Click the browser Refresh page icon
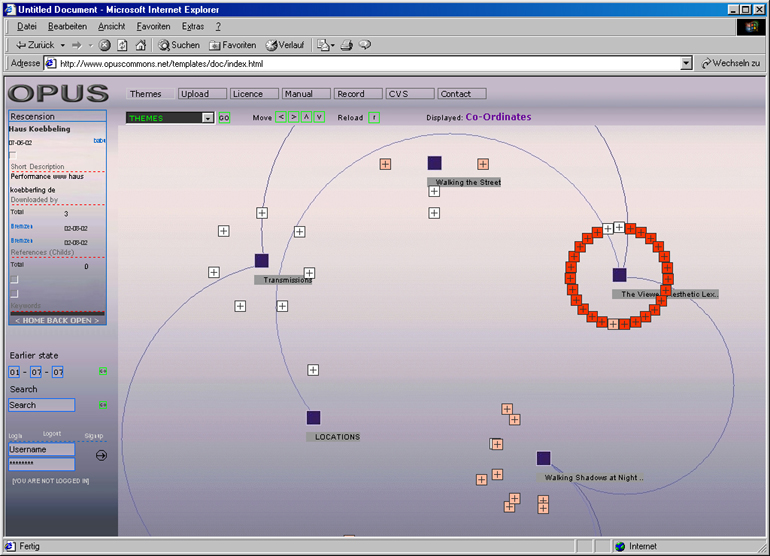Screen dimensions: 770x556 (122, 45)
